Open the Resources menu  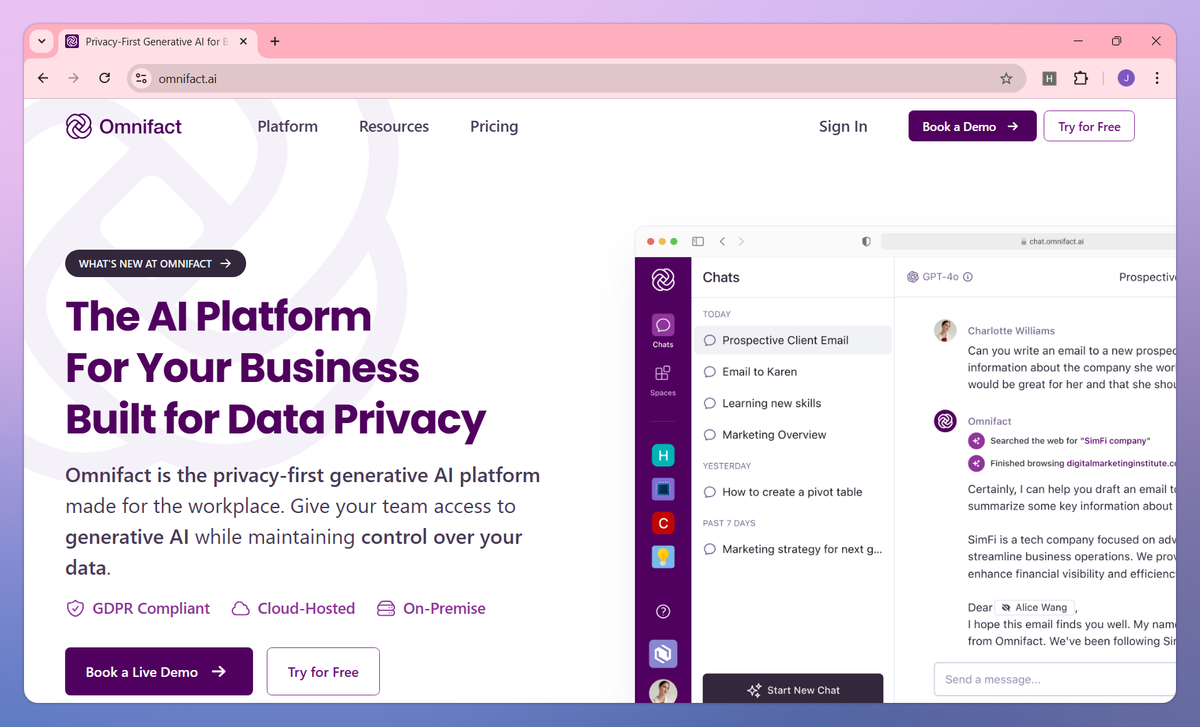pyautogui.click(x=394, y=126)
